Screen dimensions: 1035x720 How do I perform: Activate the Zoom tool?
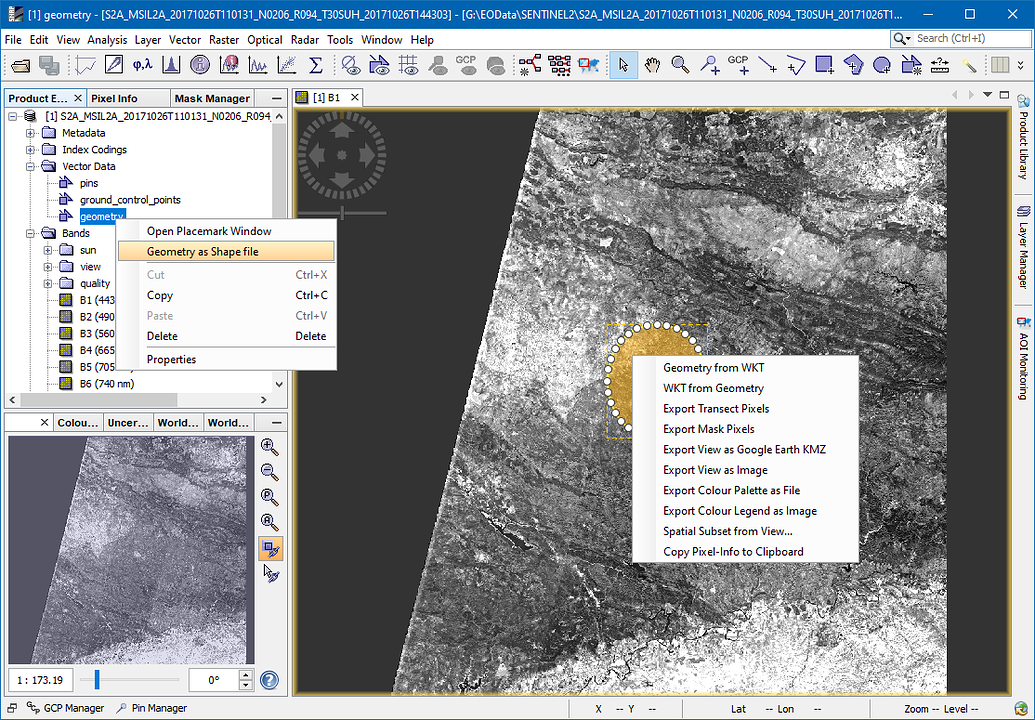coord(679,64)
